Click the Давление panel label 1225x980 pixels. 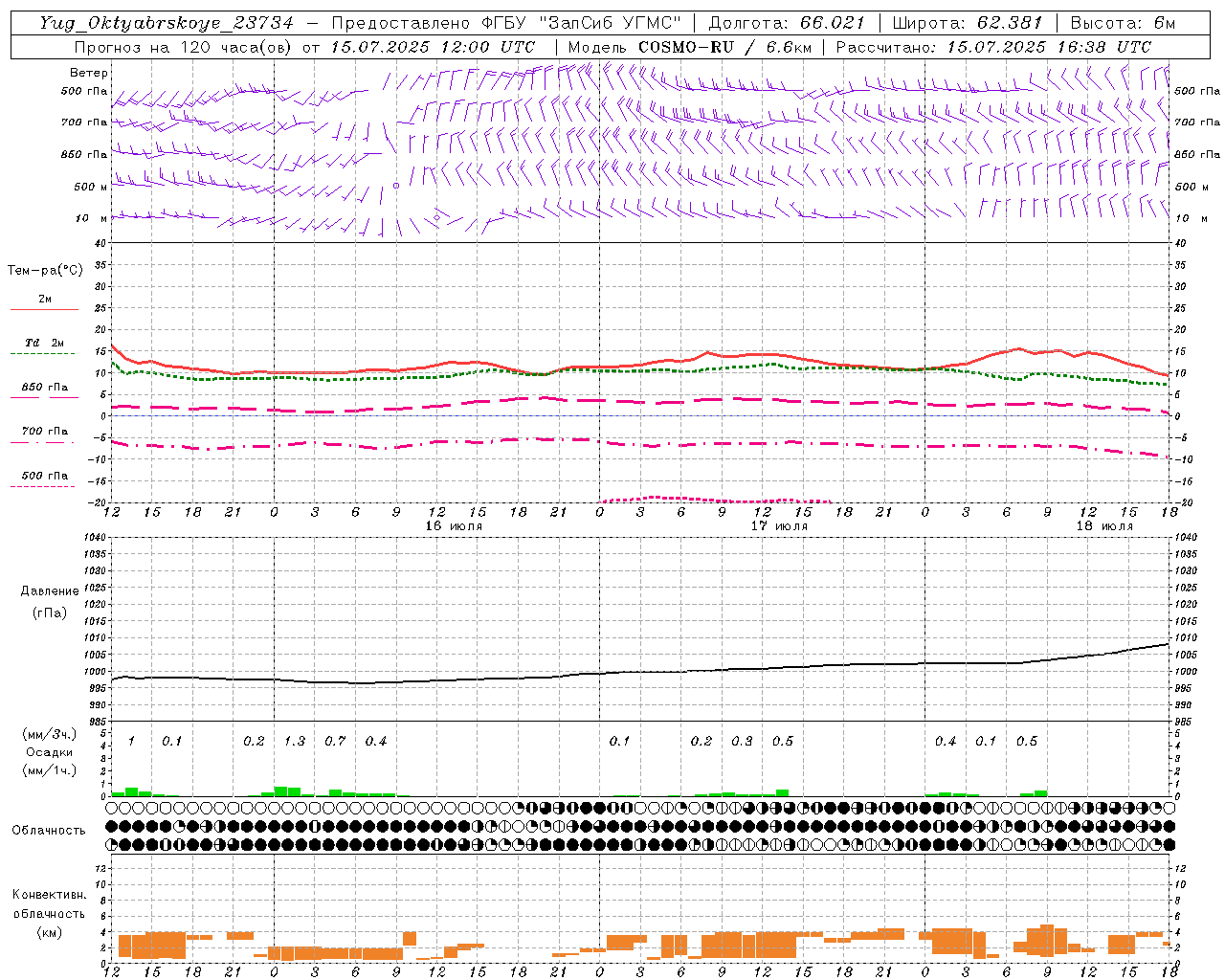[x=50, y=591]
